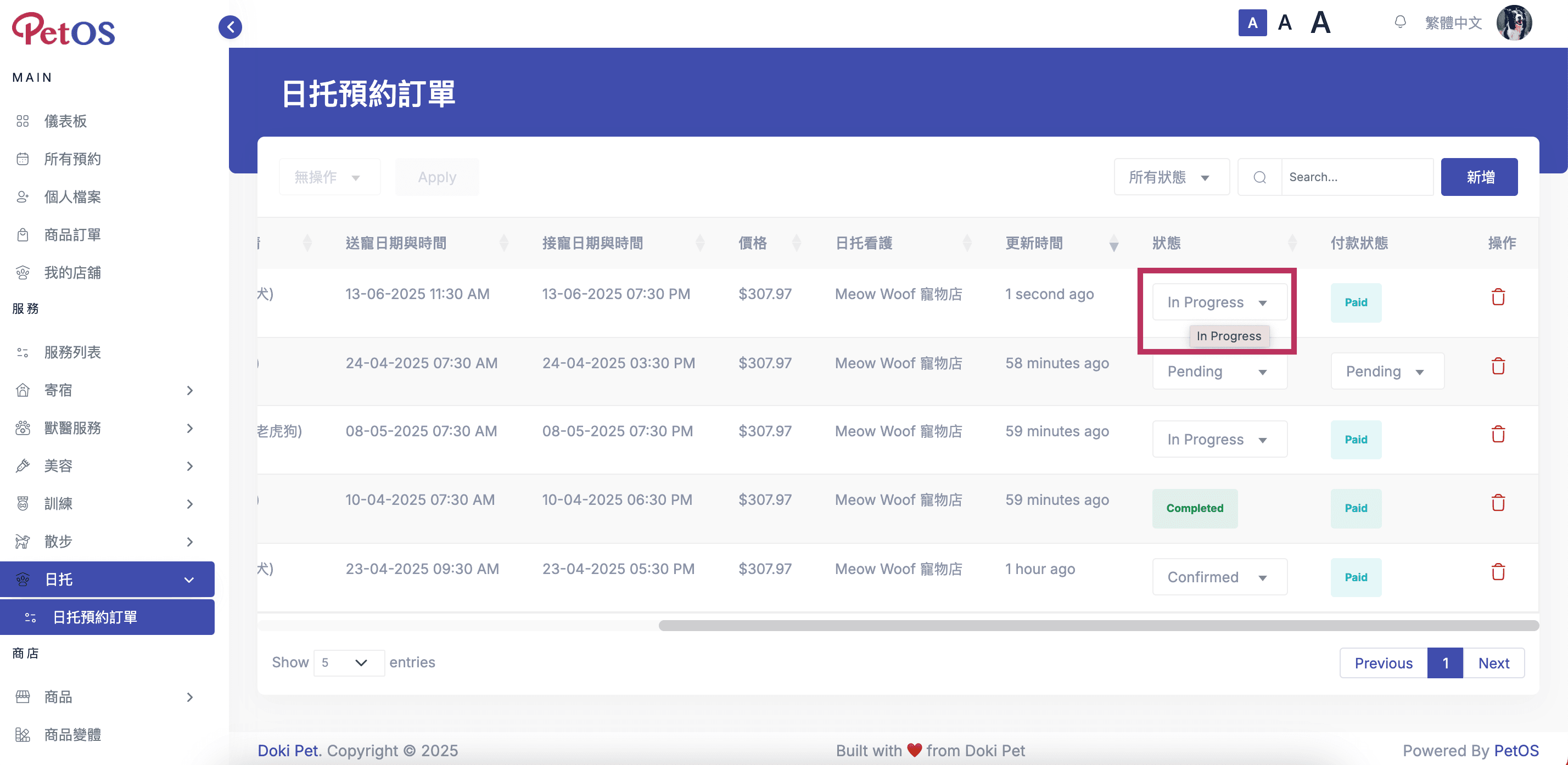Open the 所有狀態 filter dropdown

[1171, 177]
